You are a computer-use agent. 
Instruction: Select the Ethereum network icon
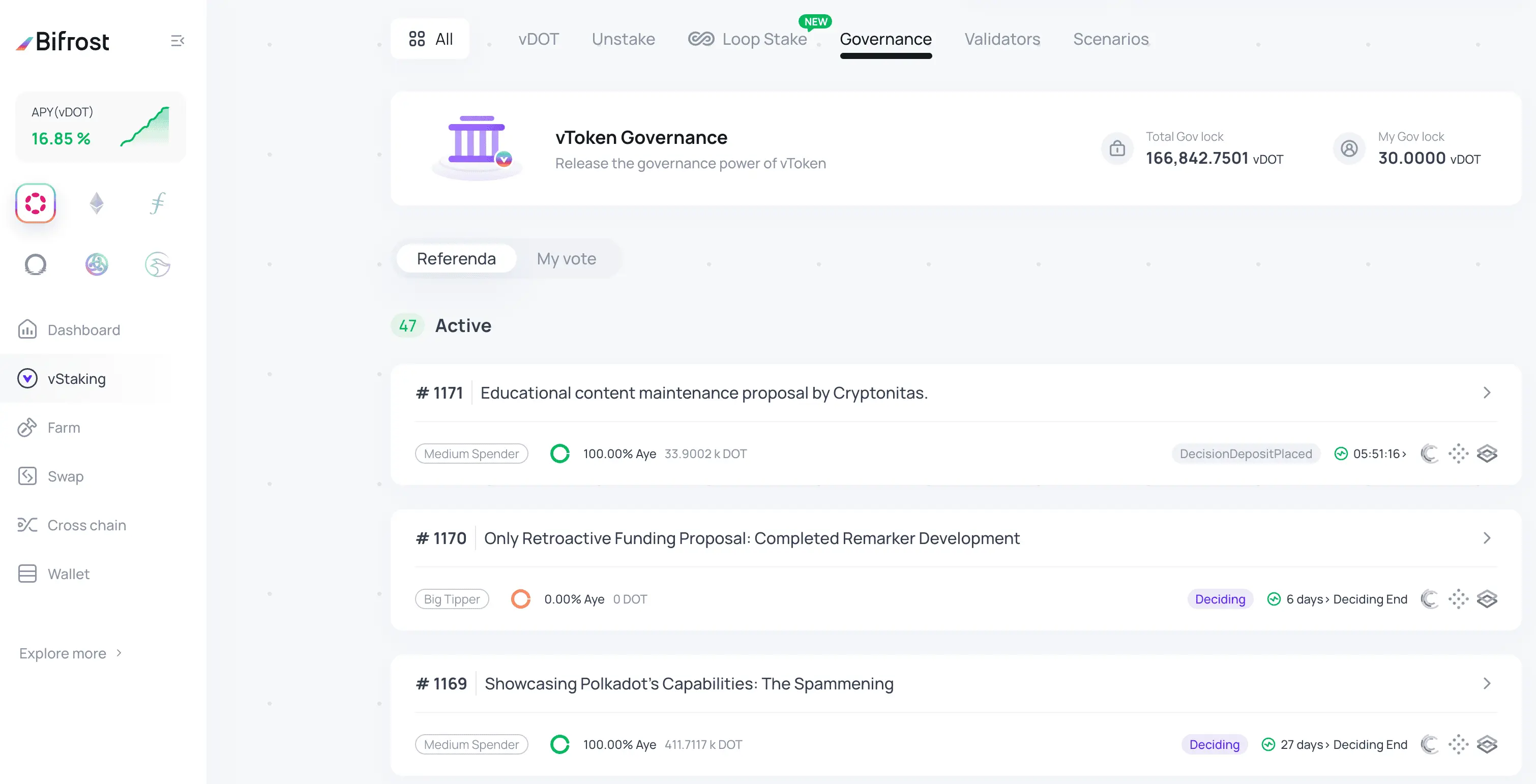pyautogui.click(x=97, y=203)
